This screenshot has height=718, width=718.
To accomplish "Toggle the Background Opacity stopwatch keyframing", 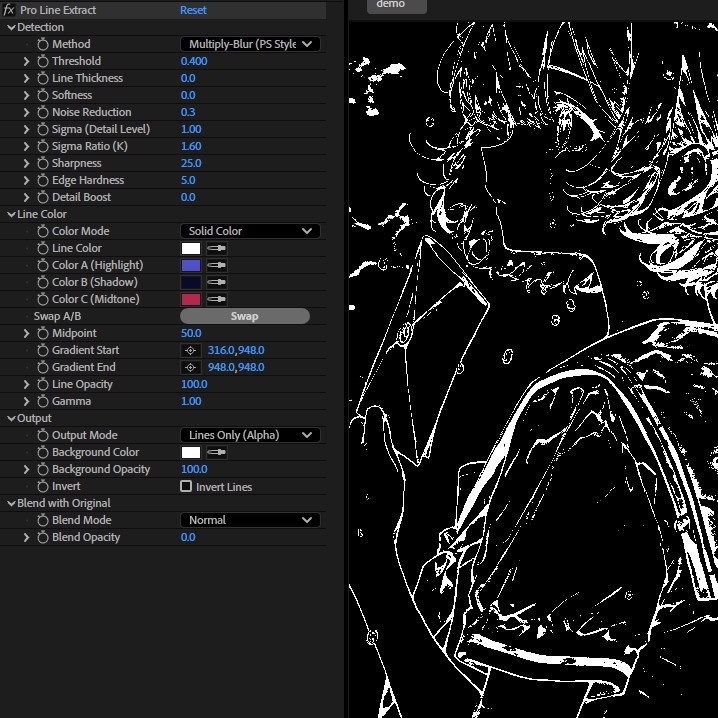I will pyautogui.click(x=43, y=469).
